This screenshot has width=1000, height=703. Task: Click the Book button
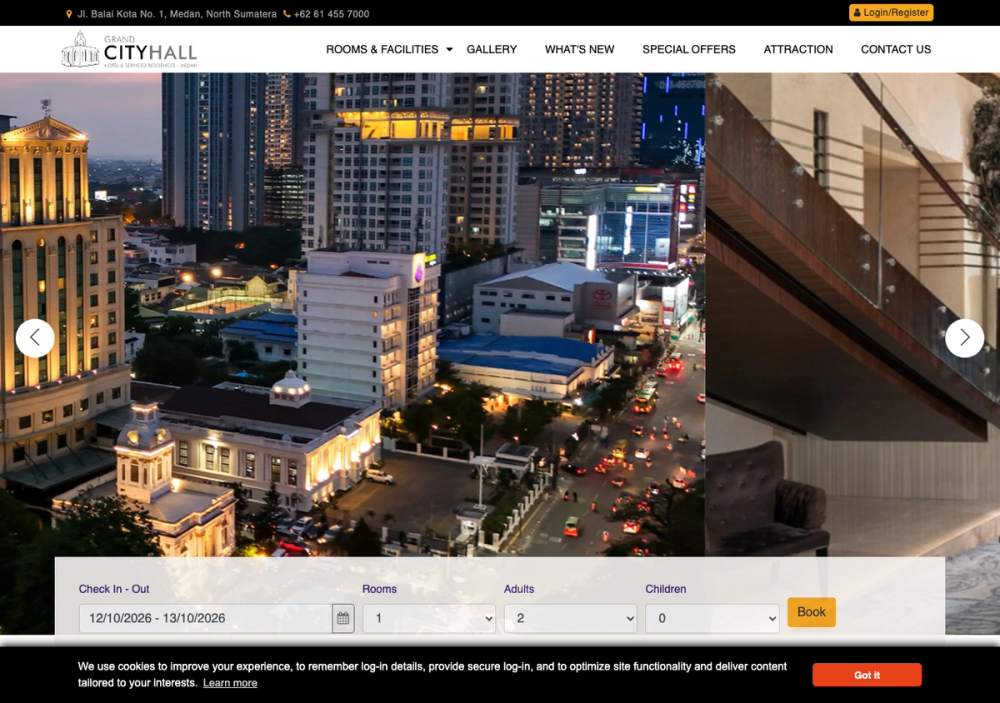[x=811, y=612]
